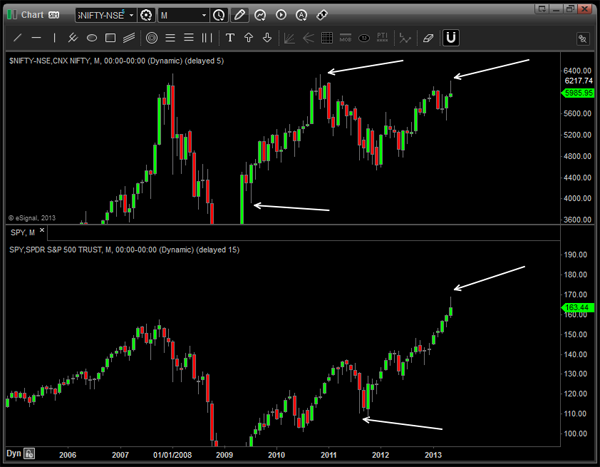Viewport: 600px width, 467px height.
Task: Click the 5985.95 NIFTY price marker
Action: [578, 93]
